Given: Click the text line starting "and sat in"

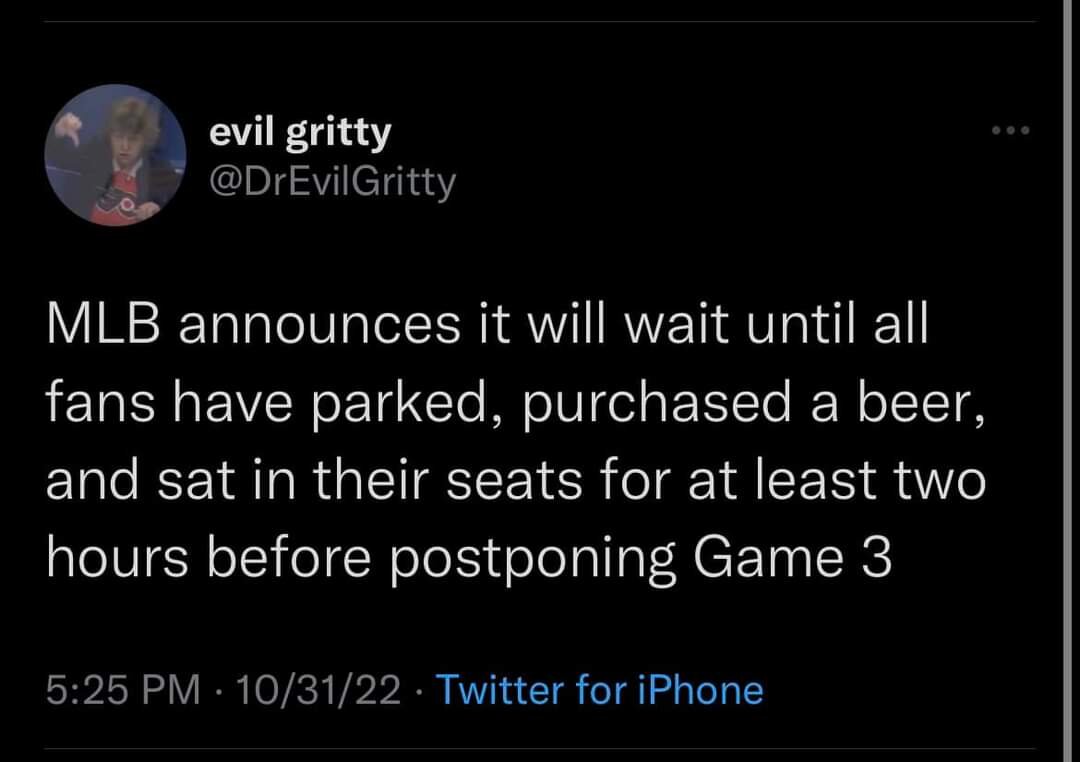Looking at the screenshot, I should point(516,482).
